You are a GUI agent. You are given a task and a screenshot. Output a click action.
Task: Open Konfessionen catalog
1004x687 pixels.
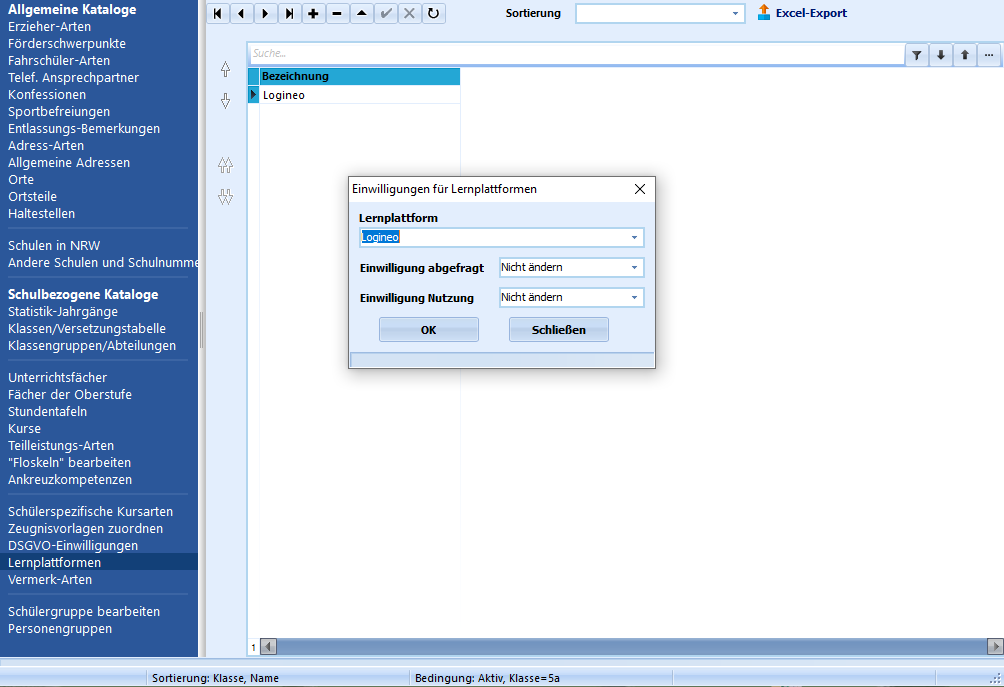pos(47,95)
